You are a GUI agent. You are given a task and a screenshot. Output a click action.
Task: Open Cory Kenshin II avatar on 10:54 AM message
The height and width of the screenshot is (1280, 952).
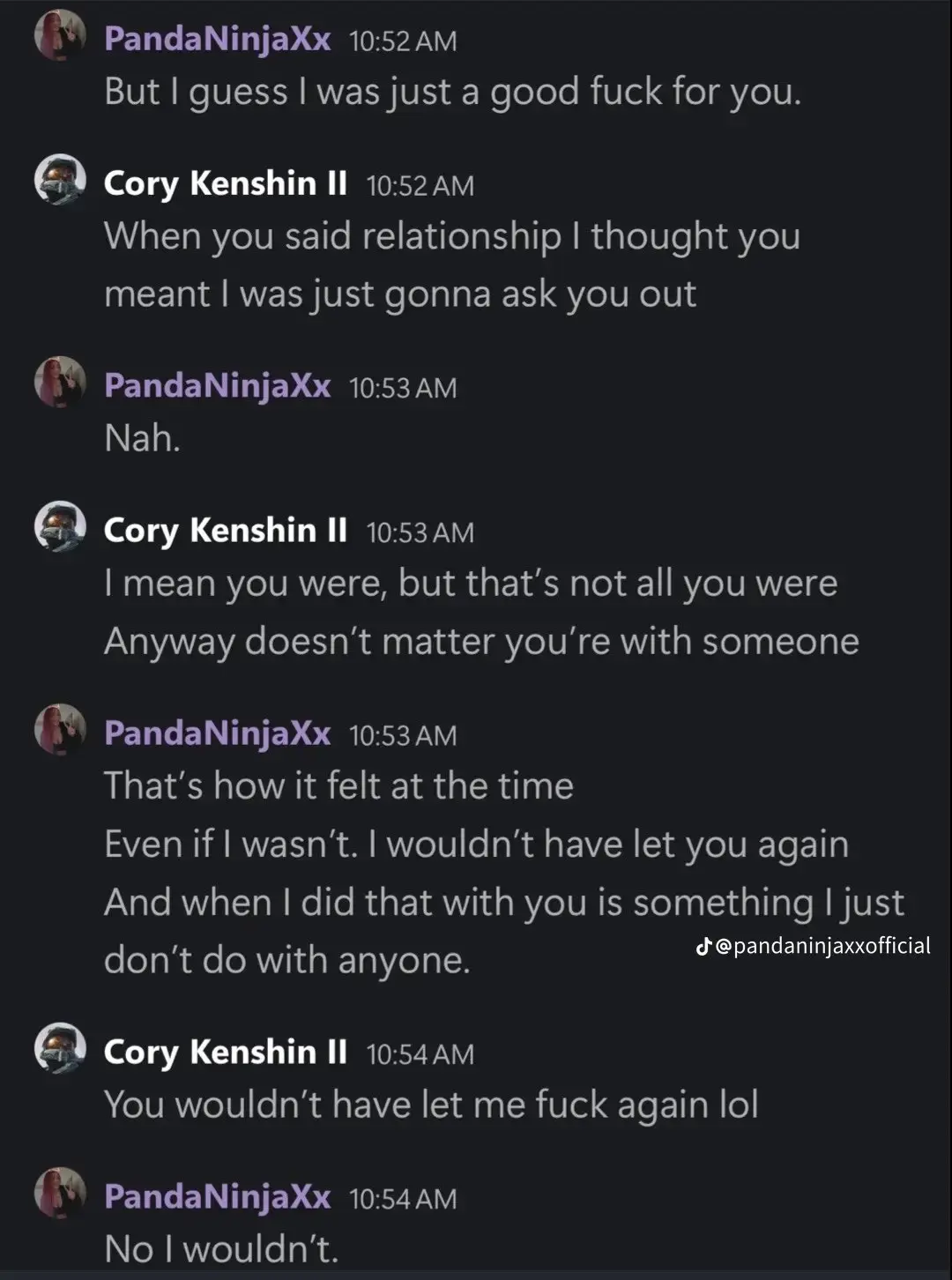coord(60,1049)
